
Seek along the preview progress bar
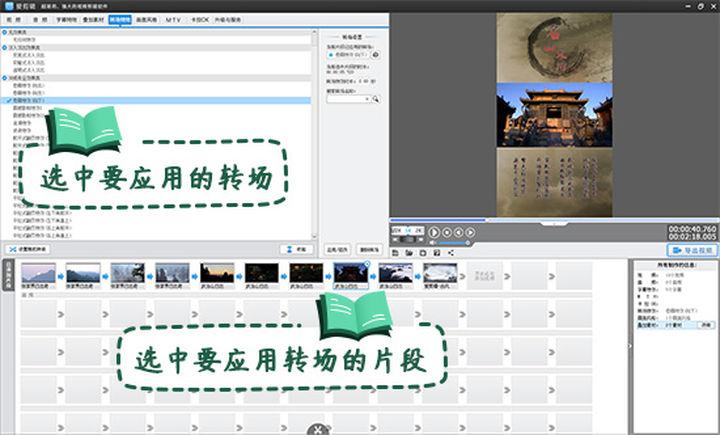point(554,220)
